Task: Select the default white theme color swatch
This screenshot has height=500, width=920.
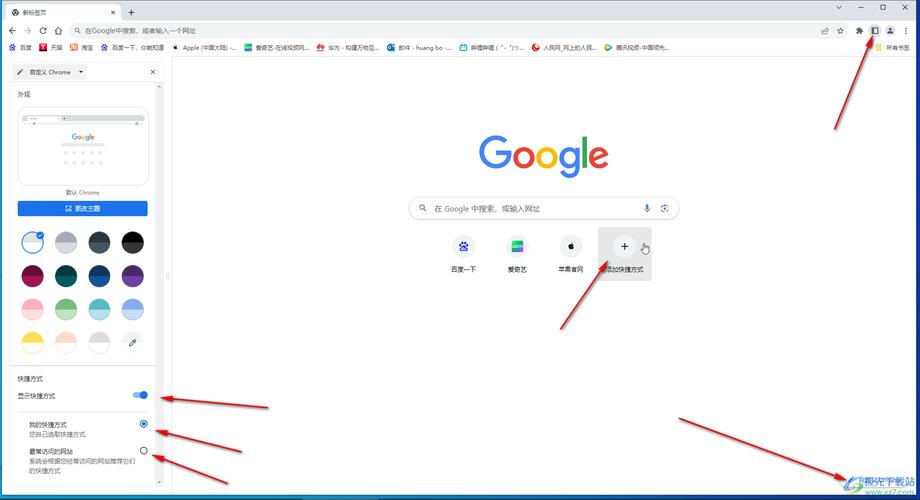Action: (32, 242)
